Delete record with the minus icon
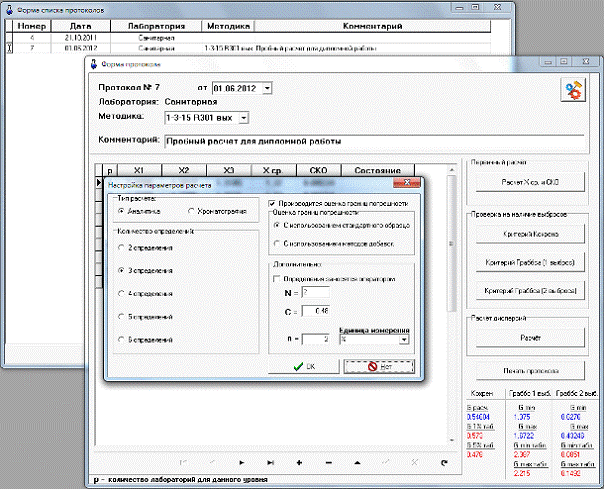This screenshot has width=604, height=489. (328, 462)
